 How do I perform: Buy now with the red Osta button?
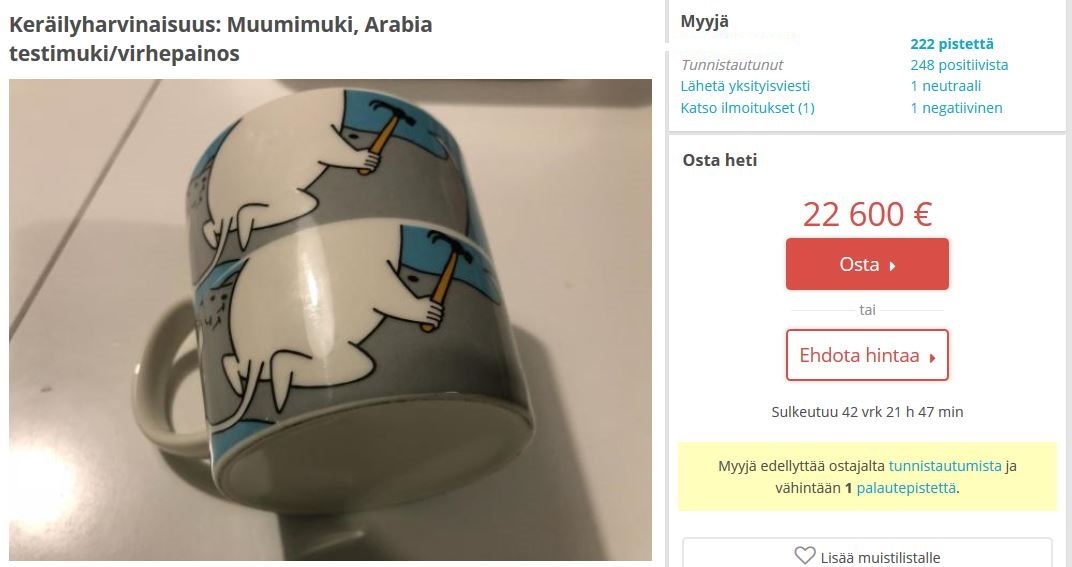(x=867, y=264)
